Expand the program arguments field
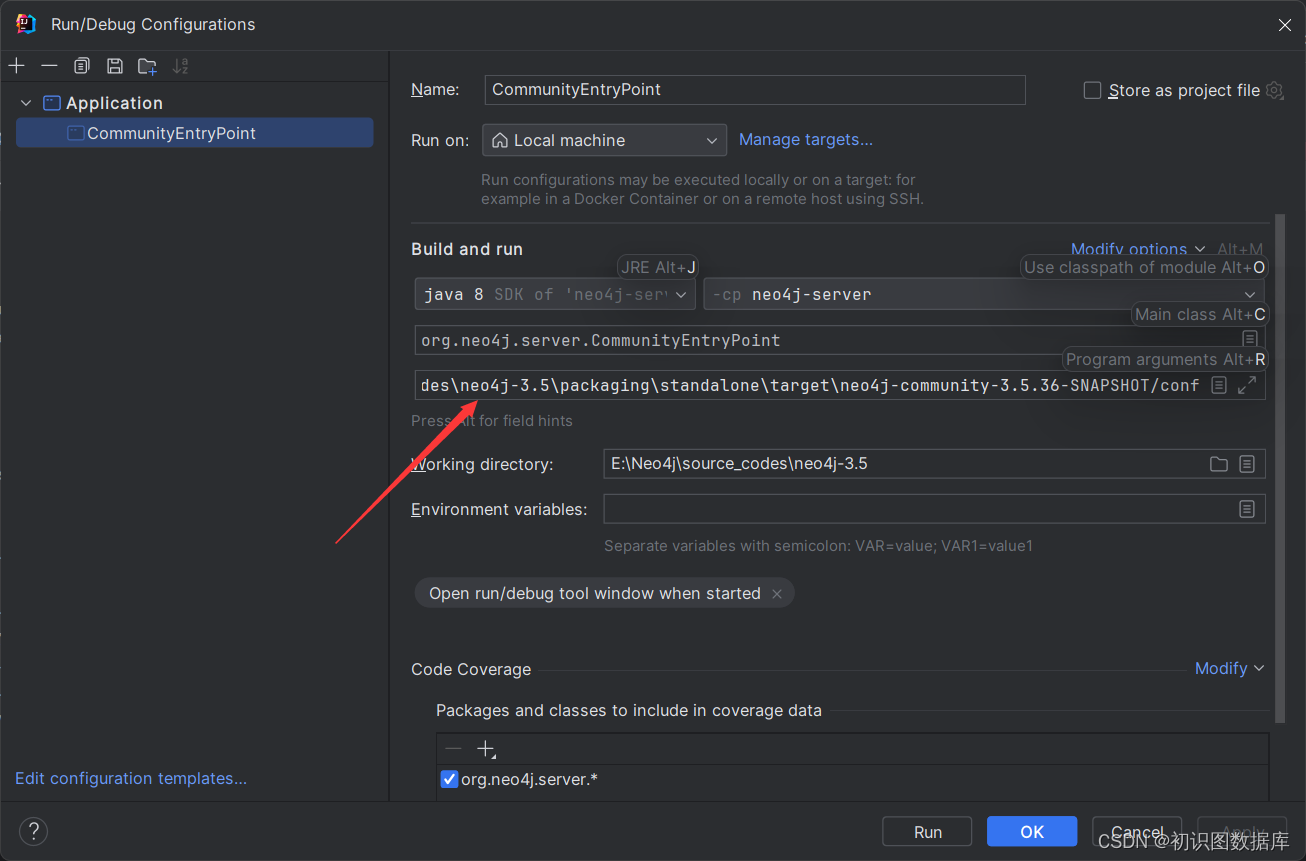The image size is (1306, 861). [1247, 385]
